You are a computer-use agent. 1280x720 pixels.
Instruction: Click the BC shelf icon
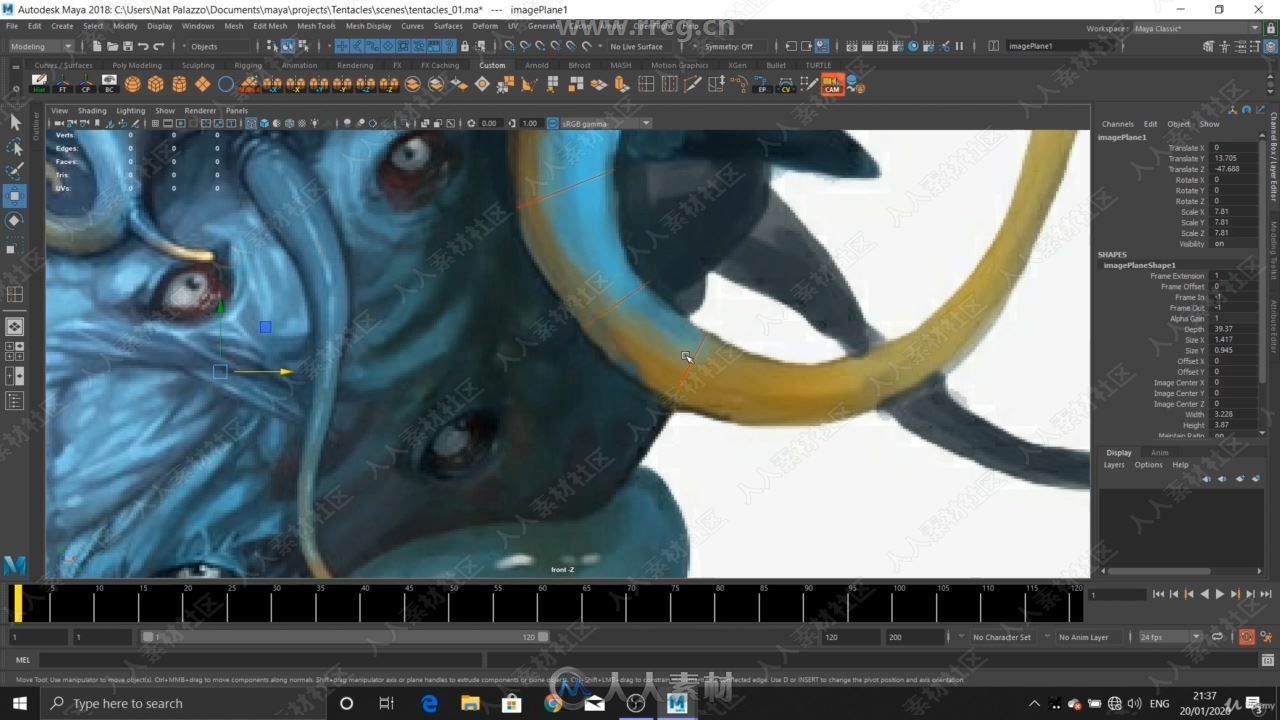pos(109,84)
